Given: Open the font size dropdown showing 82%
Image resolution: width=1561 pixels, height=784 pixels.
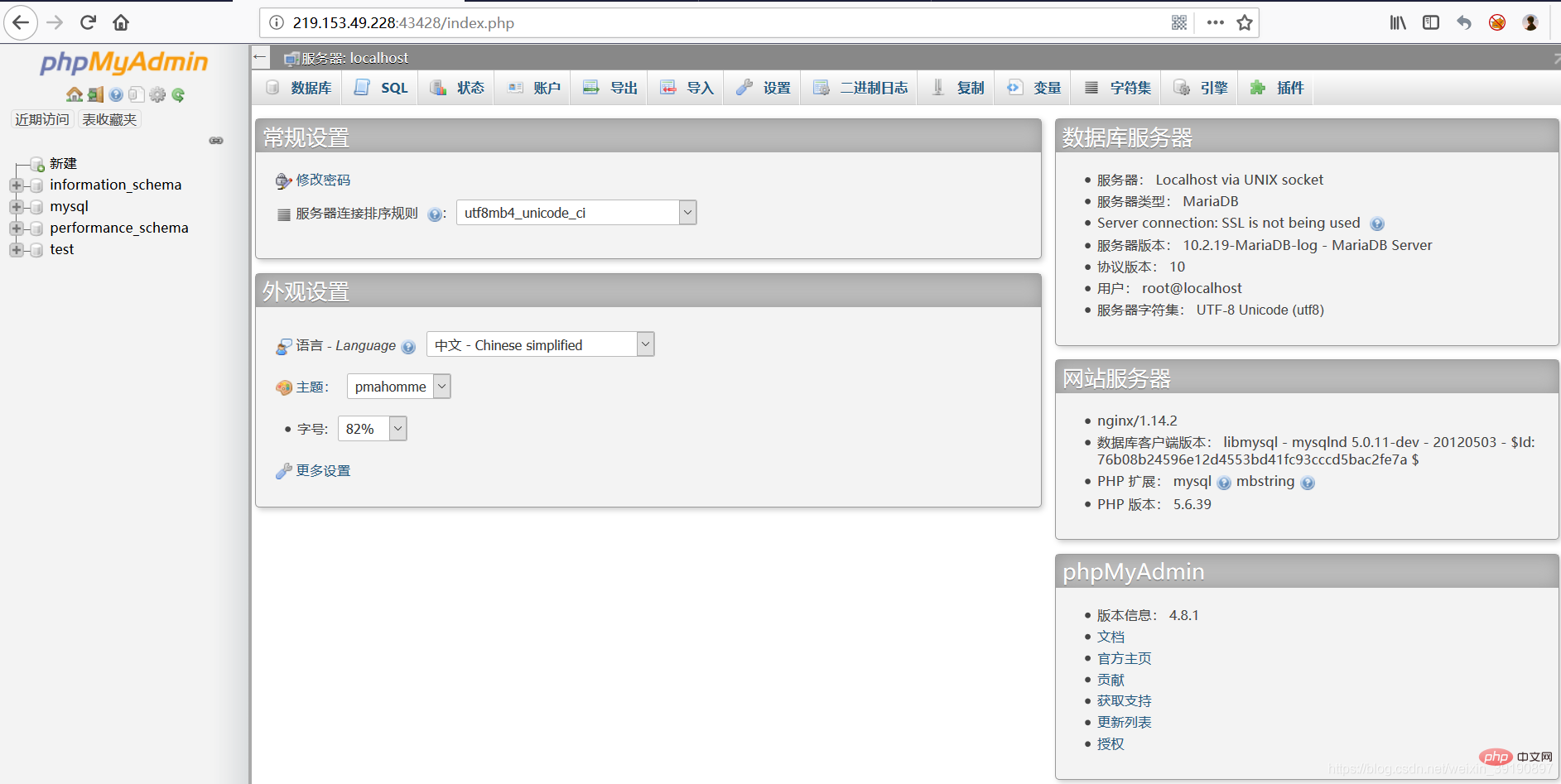Looking at the screenshot, I should point(373,429).
